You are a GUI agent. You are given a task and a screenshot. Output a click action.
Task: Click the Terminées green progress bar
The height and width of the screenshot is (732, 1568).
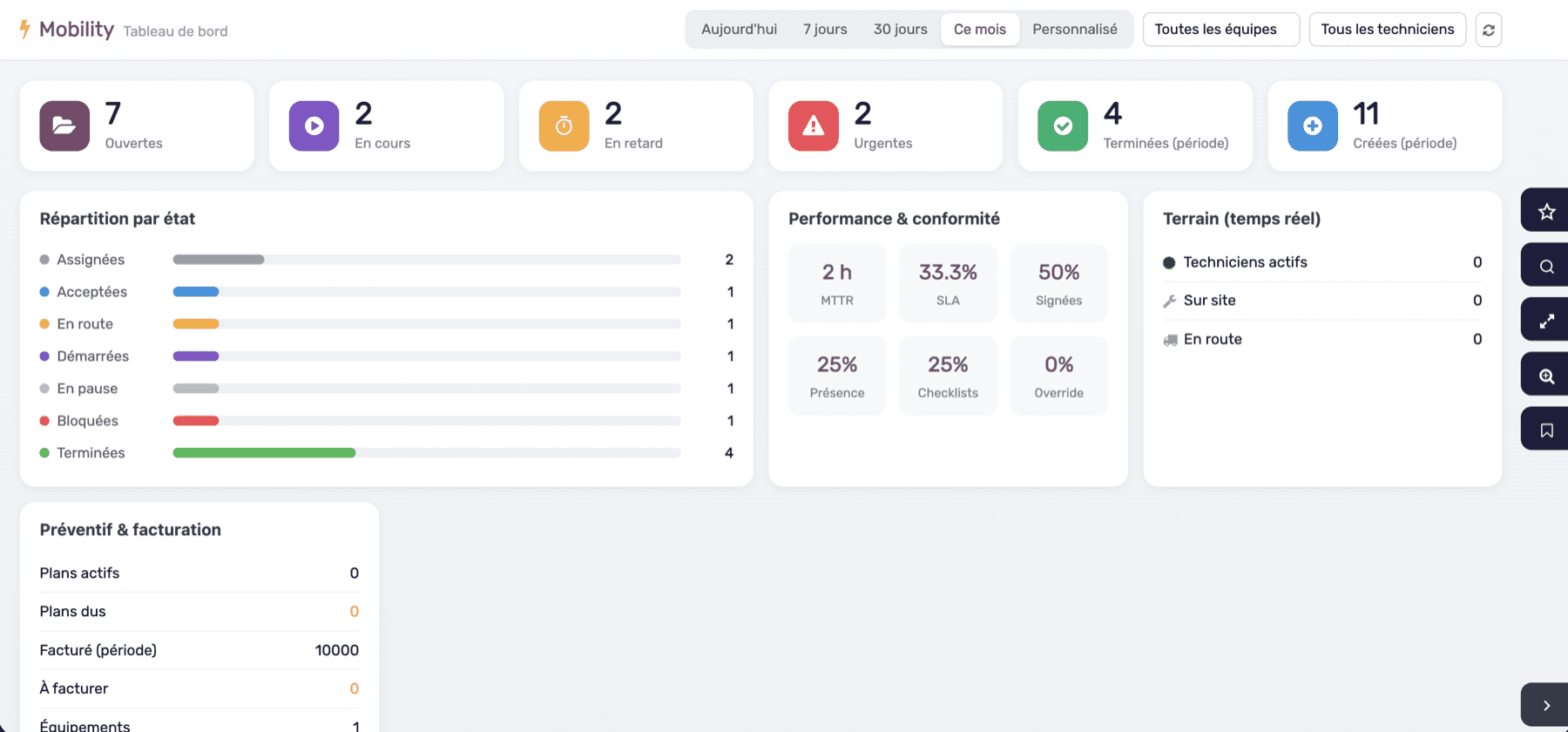(427, 453)
